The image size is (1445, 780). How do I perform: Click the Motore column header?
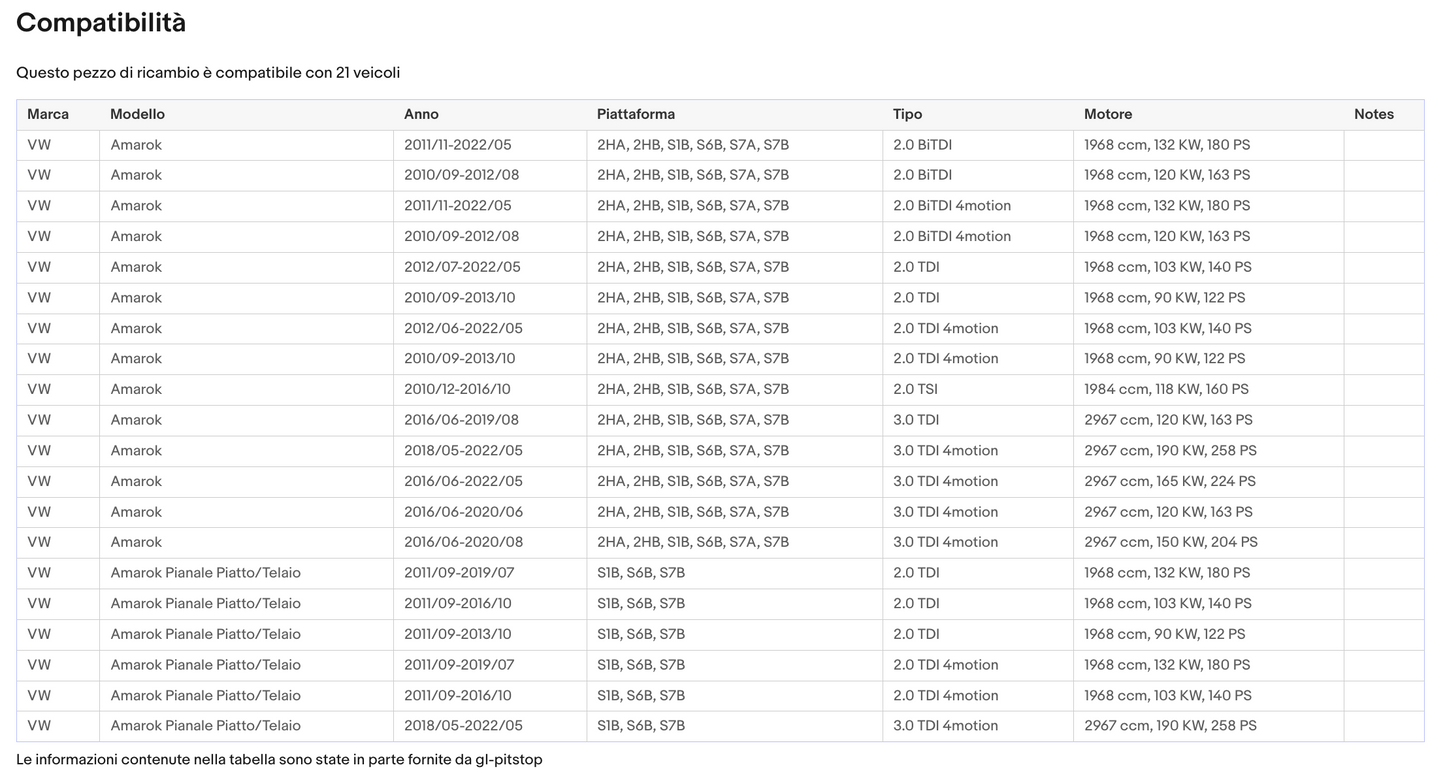point(1108,114)
